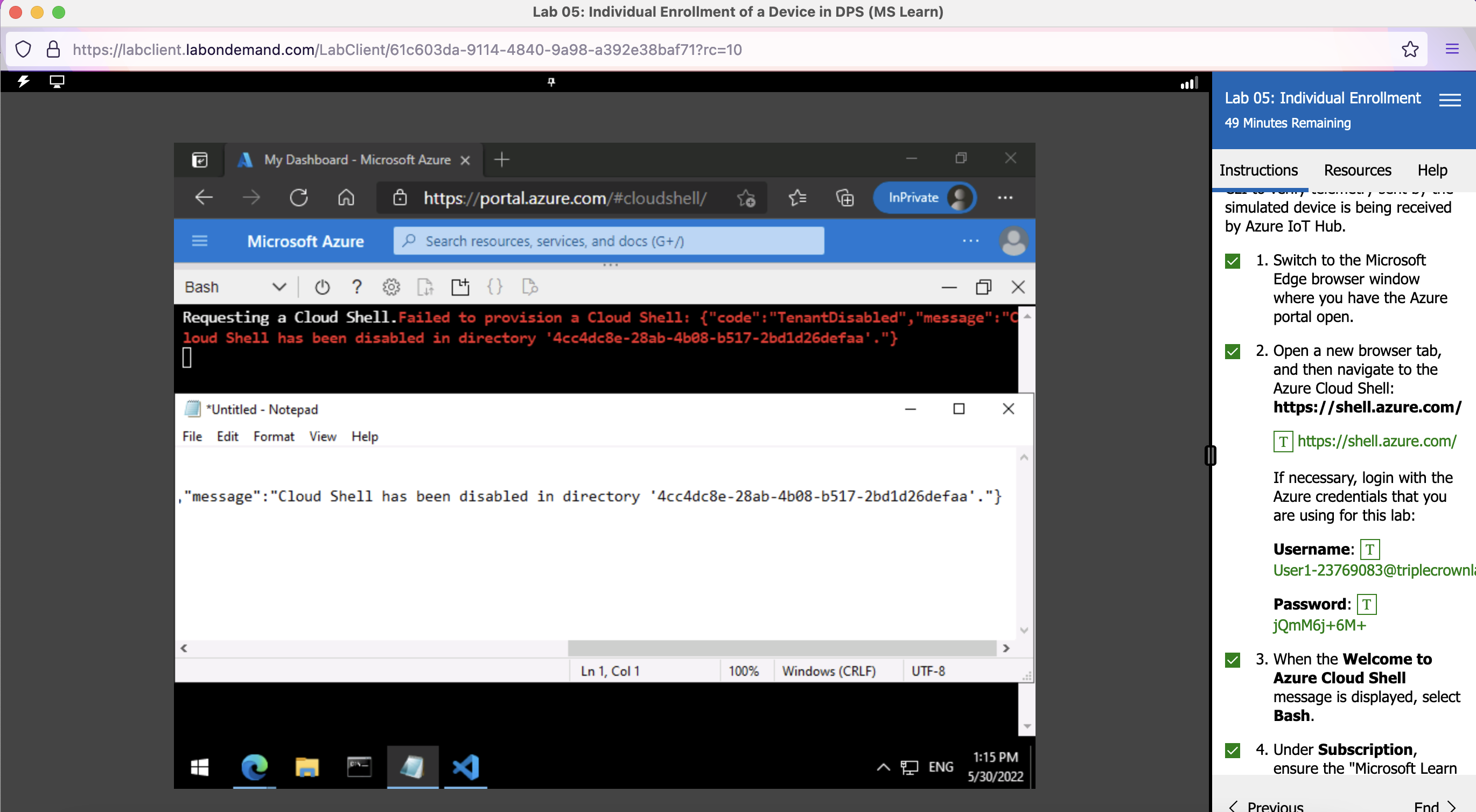The image size is (1476, 812).
Task: Uncheck step 2 Open new browser tab checkbox
Action: click(x=1233, y=351)
